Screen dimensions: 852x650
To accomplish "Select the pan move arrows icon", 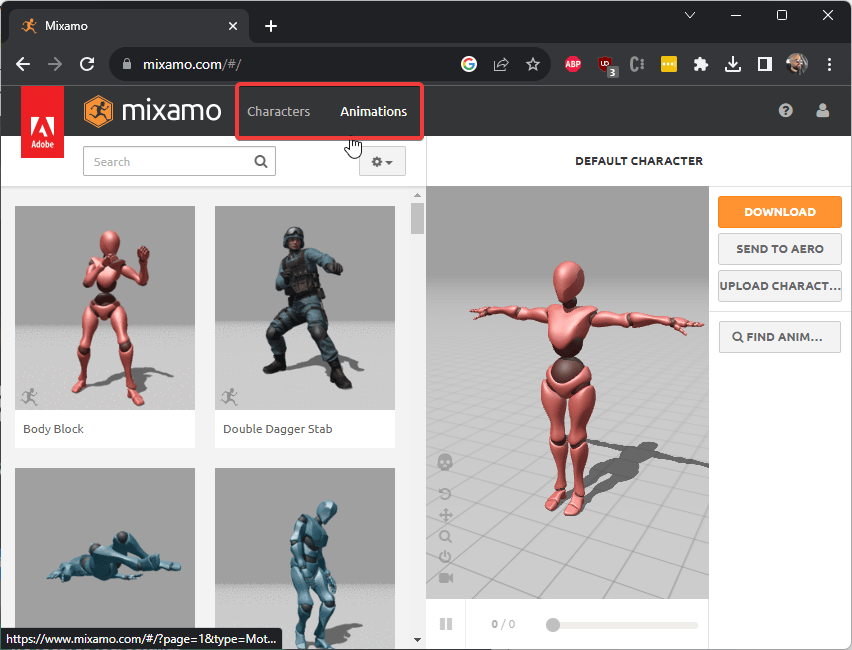I will 446,515.
